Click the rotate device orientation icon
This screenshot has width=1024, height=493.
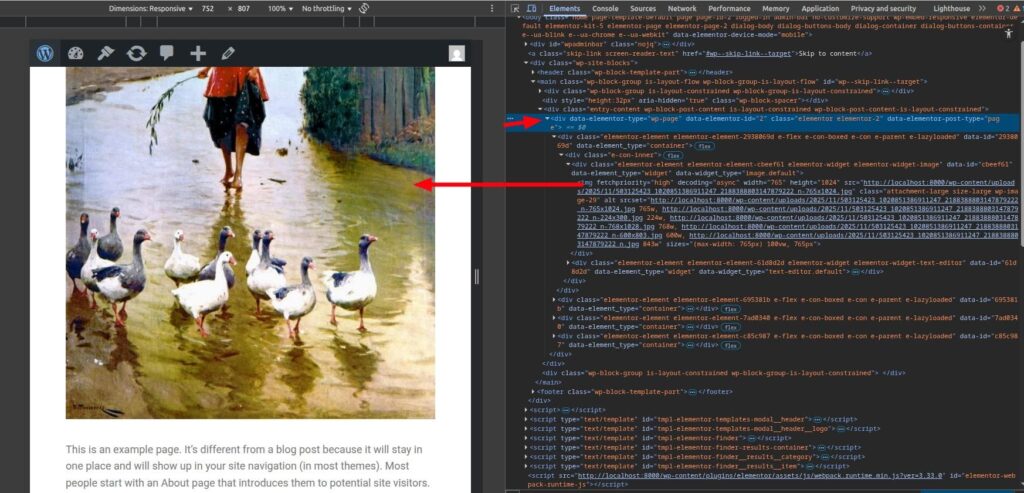[364, 8]
